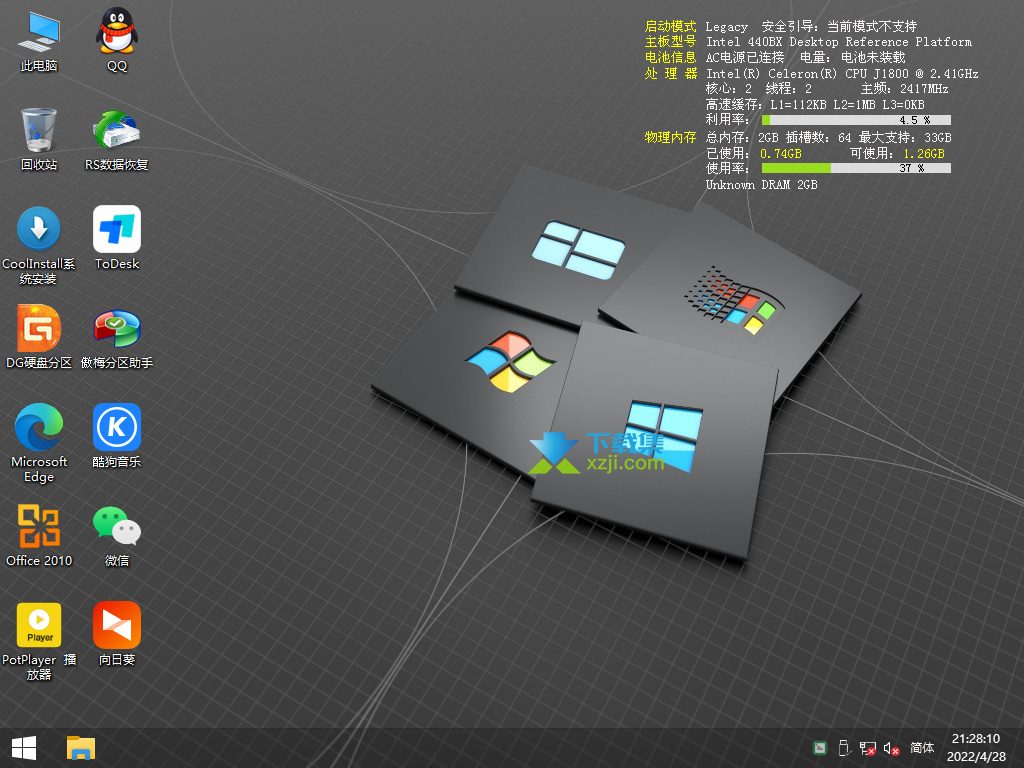This screenshot has height=768, width=1024.
Task: Select the CoolInstall系统安装 icon
Action: point(39,246)
